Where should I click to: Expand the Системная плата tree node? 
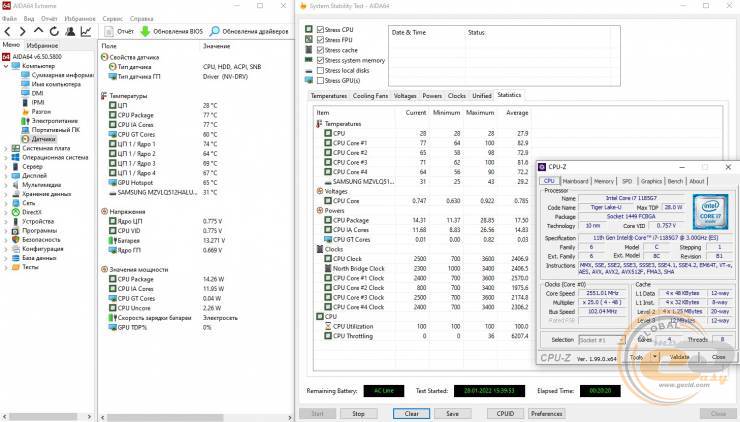point(6,148)
